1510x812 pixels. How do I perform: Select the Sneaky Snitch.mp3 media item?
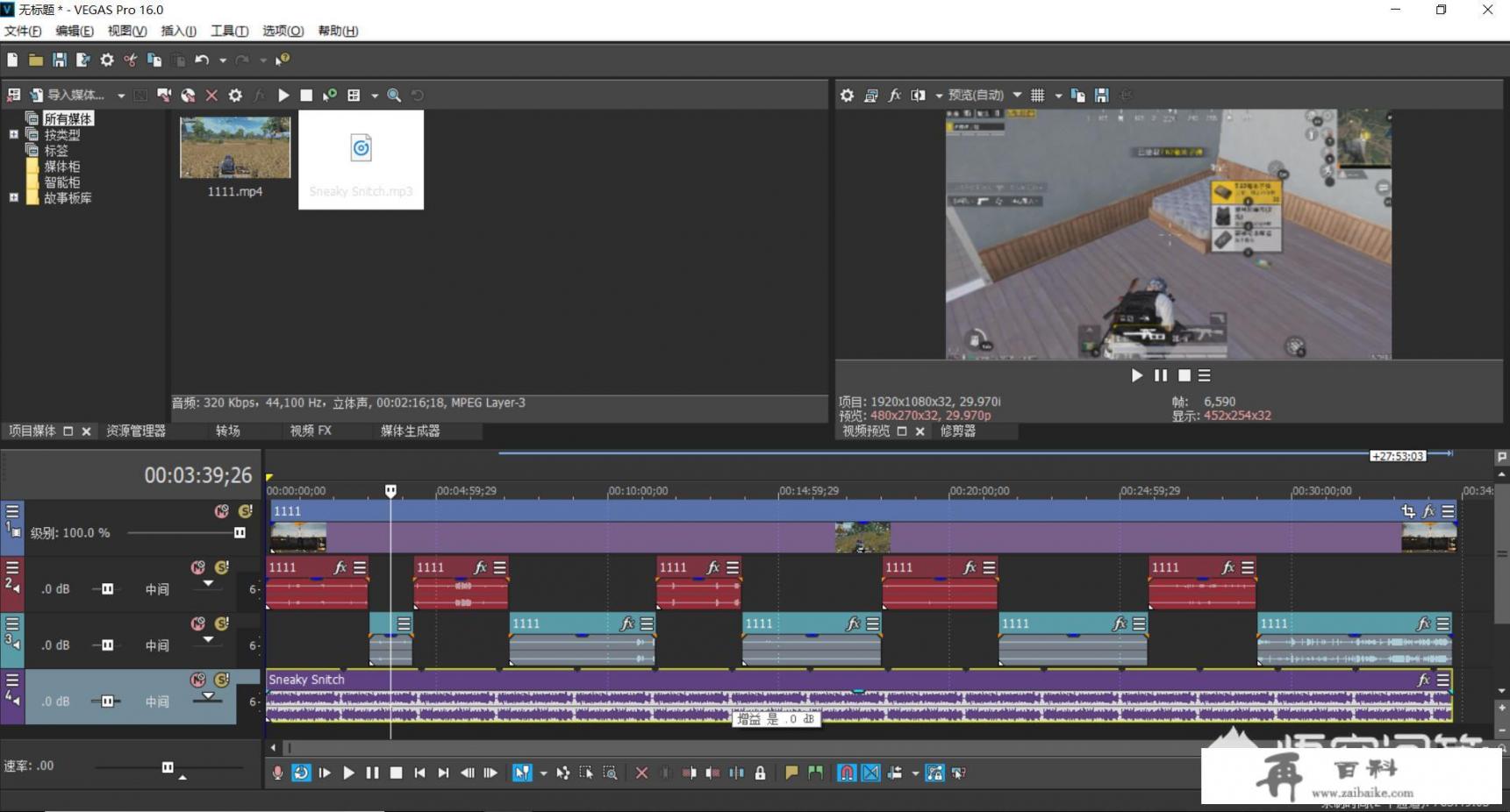click(x=361, y=159)
